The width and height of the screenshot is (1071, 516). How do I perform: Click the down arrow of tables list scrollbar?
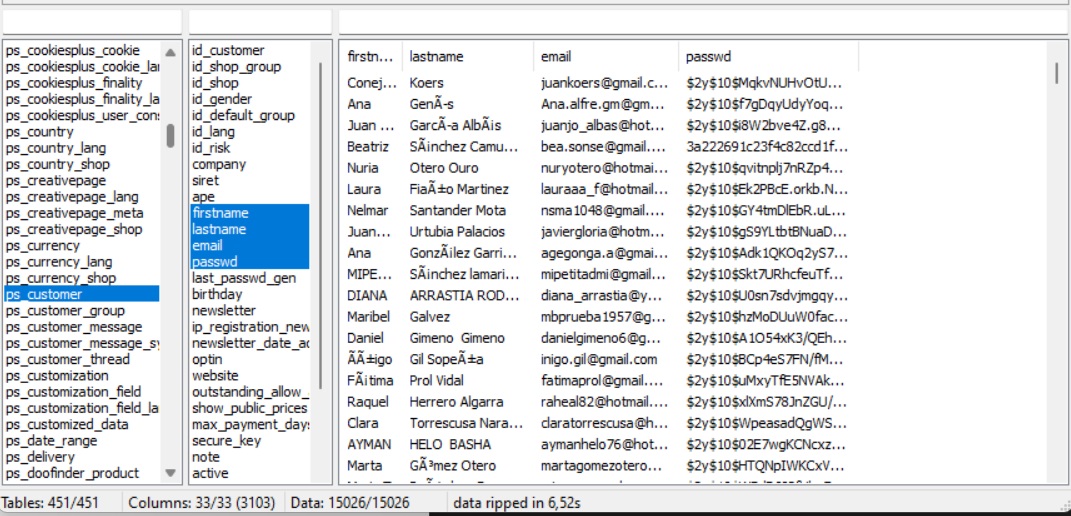pos(170,472)
